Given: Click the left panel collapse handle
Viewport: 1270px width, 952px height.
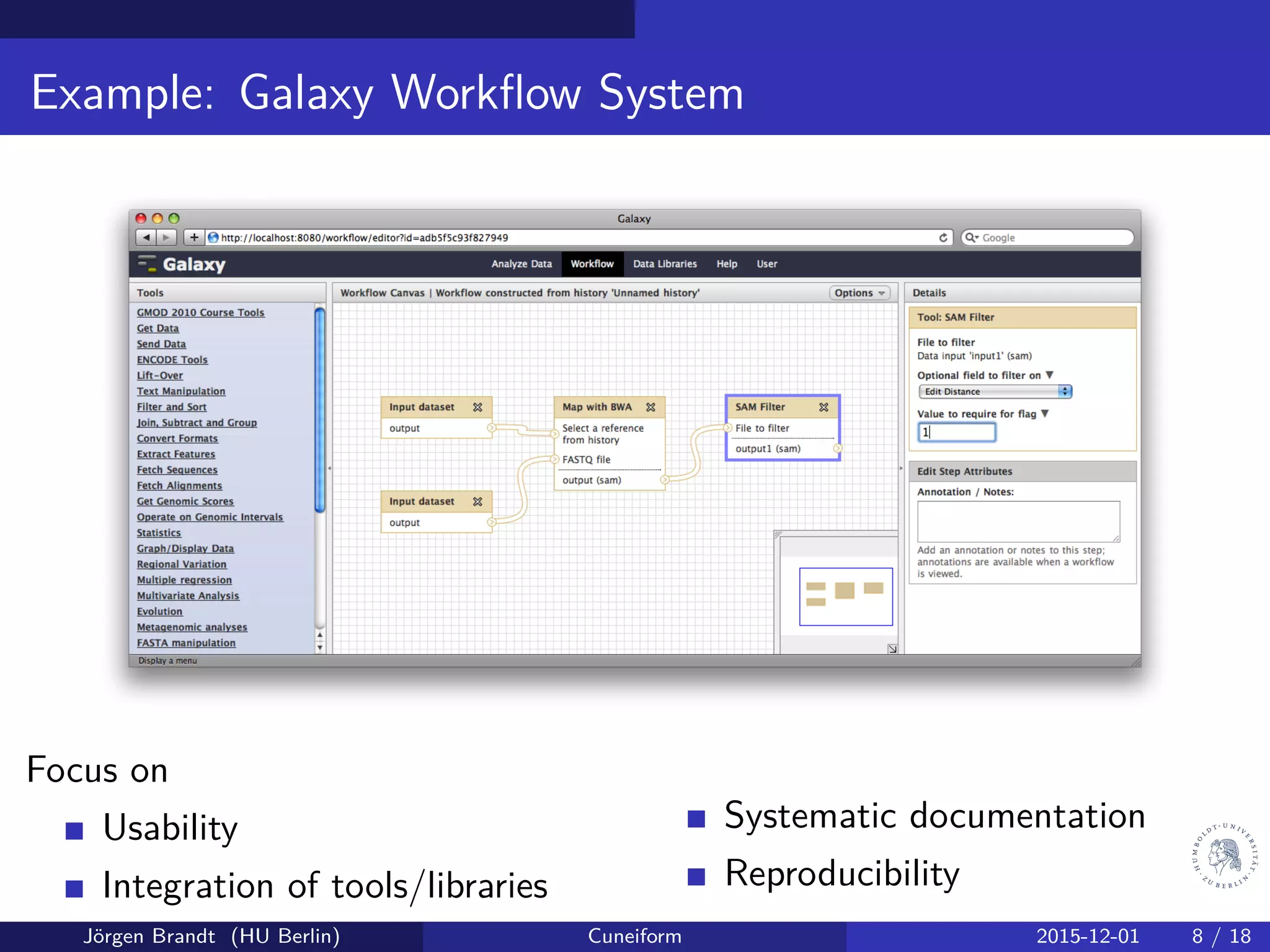Looking at the screenshot, I should click(329, 469).
